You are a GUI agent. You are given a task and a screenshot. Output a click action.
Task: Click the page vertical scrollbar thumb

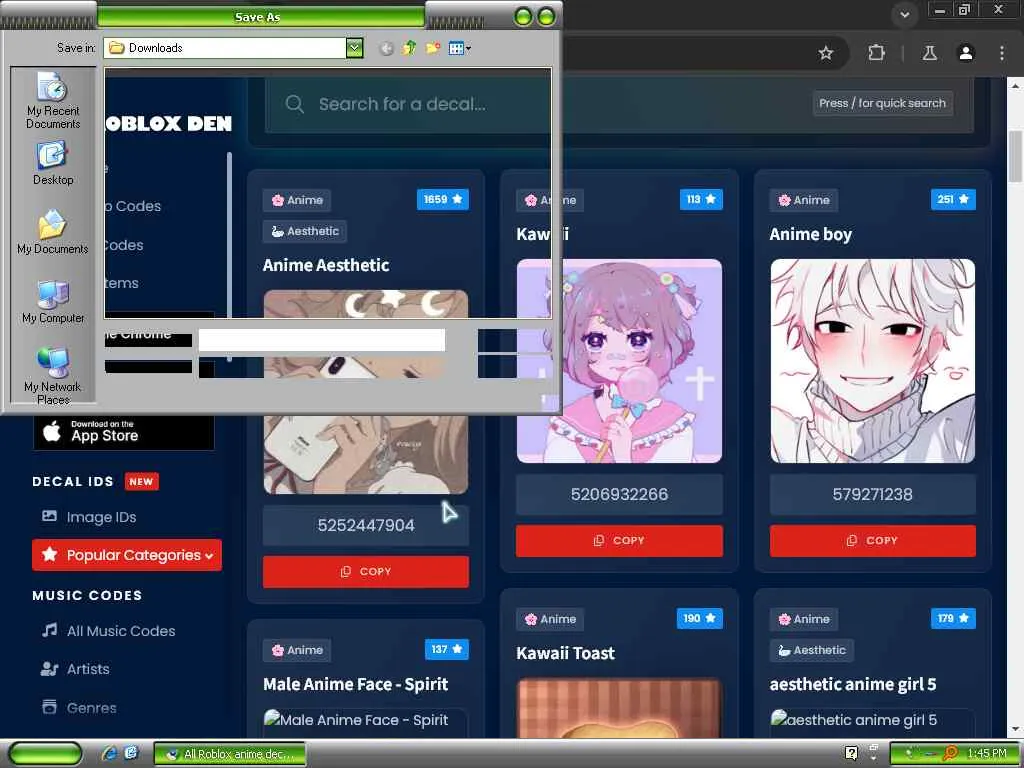(x=1015, y=156)
